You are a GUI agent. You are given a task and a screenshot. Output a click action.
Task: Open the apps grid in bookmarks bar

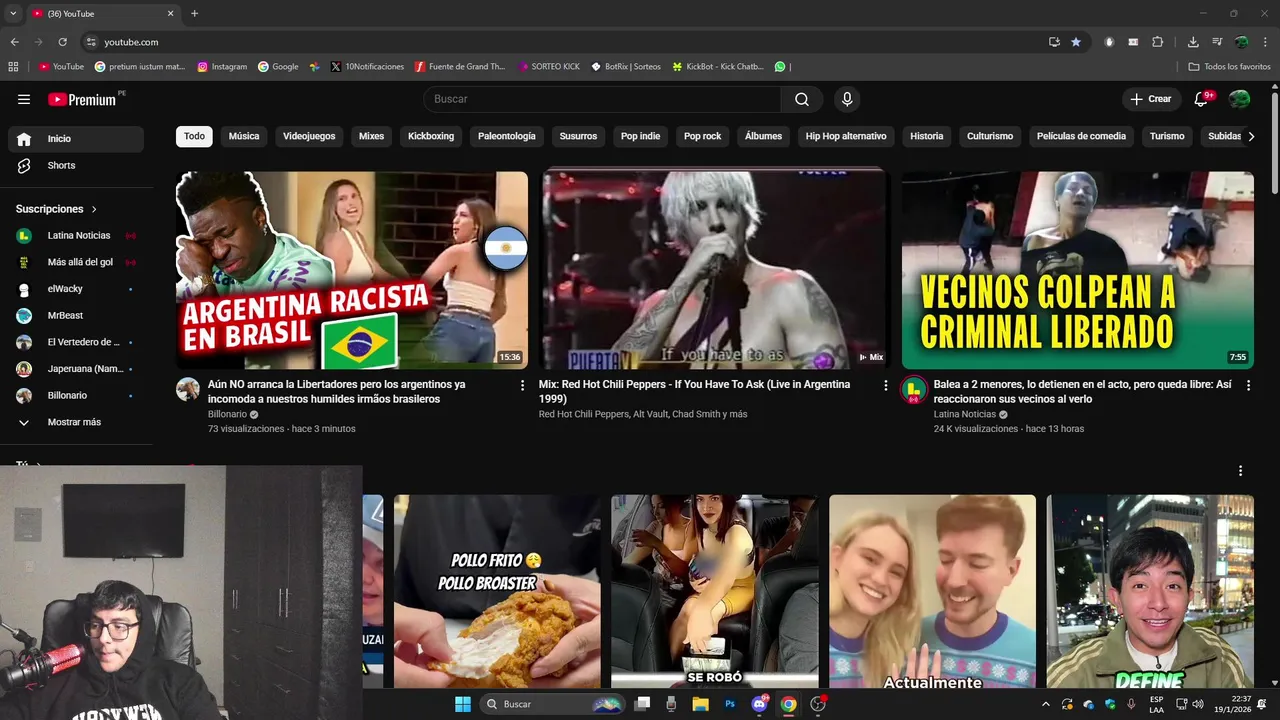(x=13, y=67)
